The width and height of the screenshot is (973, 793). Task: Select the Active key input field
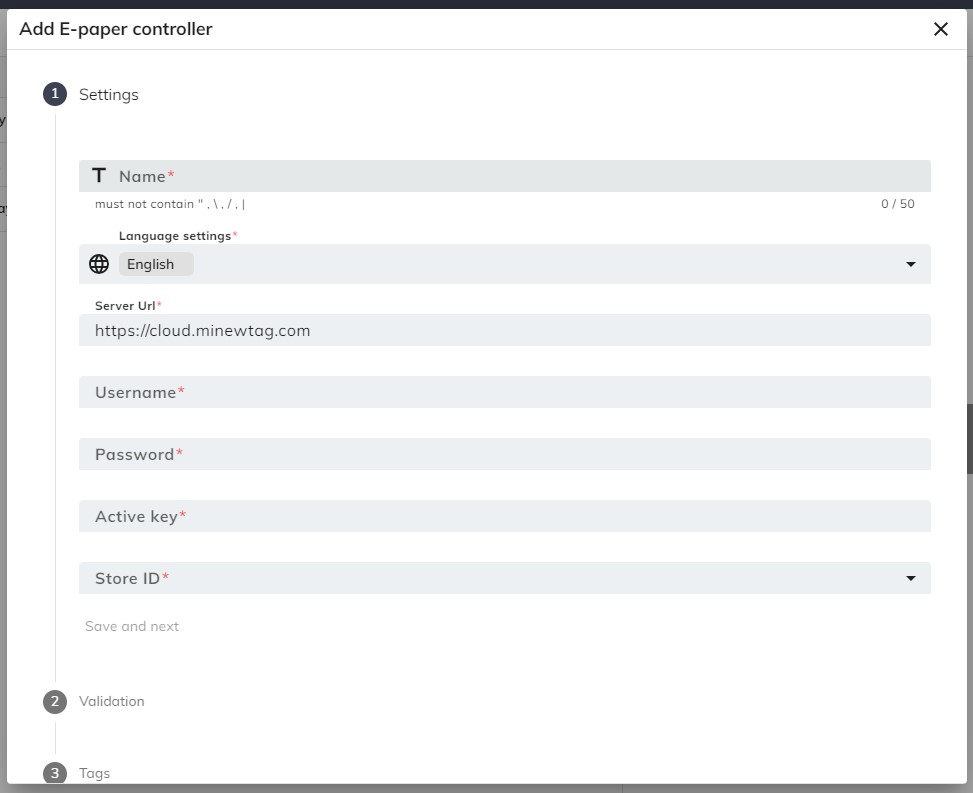tap(504, 516)
